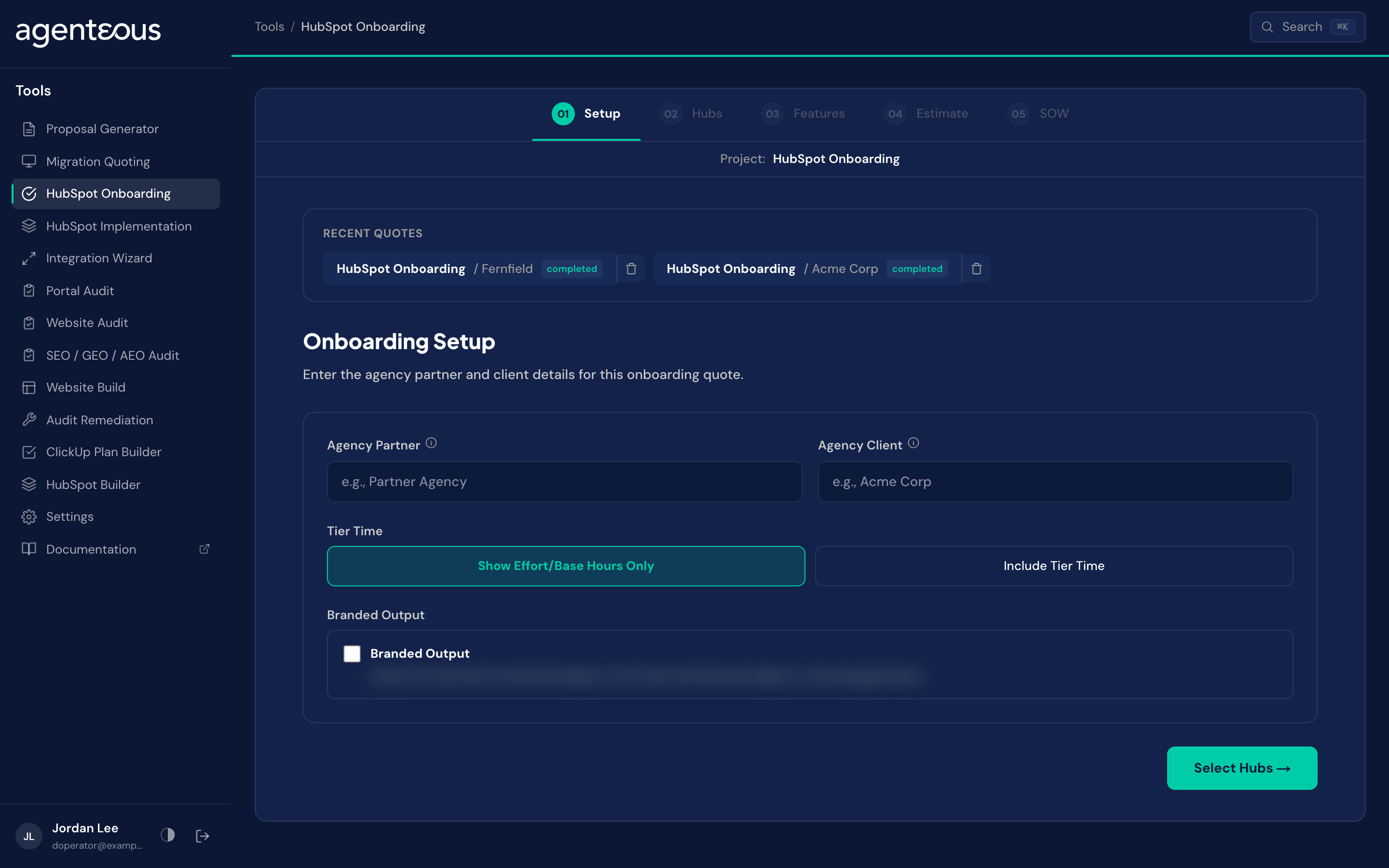
Task: Click the Documentation book icon
Action: pos(29,549)
